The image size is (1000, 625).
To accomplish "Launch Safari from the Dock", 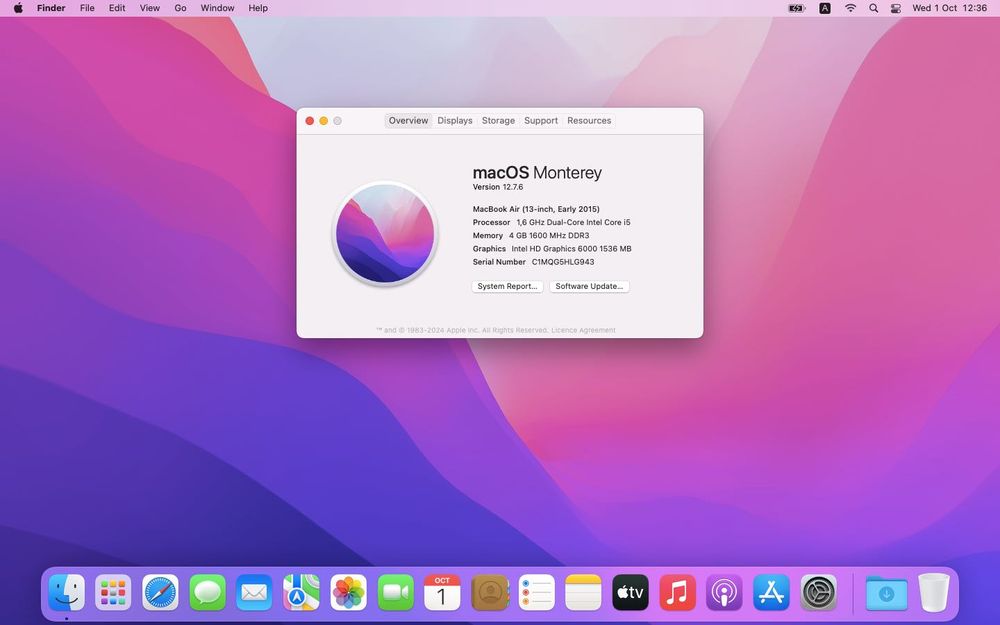I will coord(160,592).
